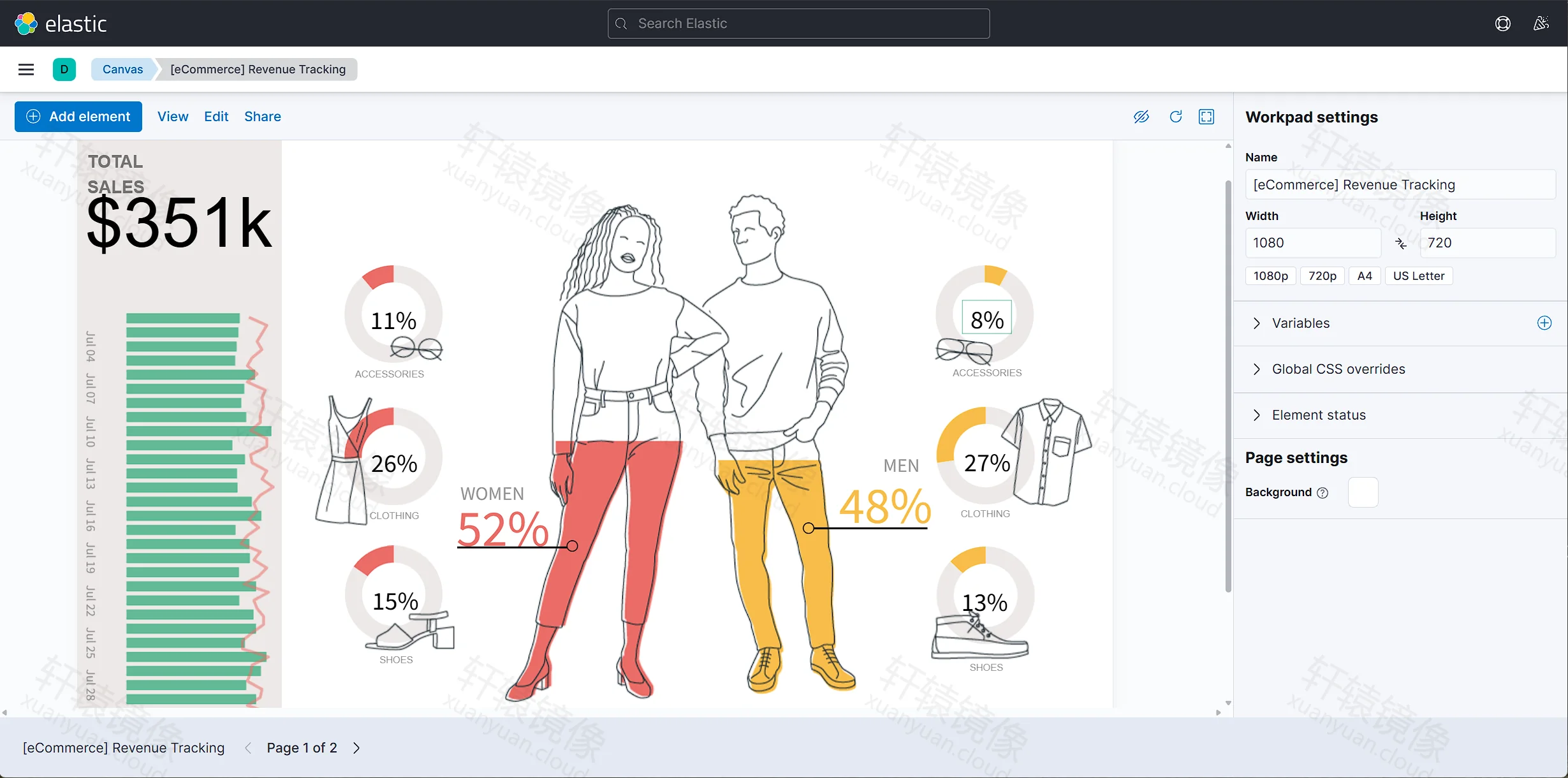Viewport: 1568px width, 778px height.
Task: Go to the previous page arrow
Action: tap(248, 748)
